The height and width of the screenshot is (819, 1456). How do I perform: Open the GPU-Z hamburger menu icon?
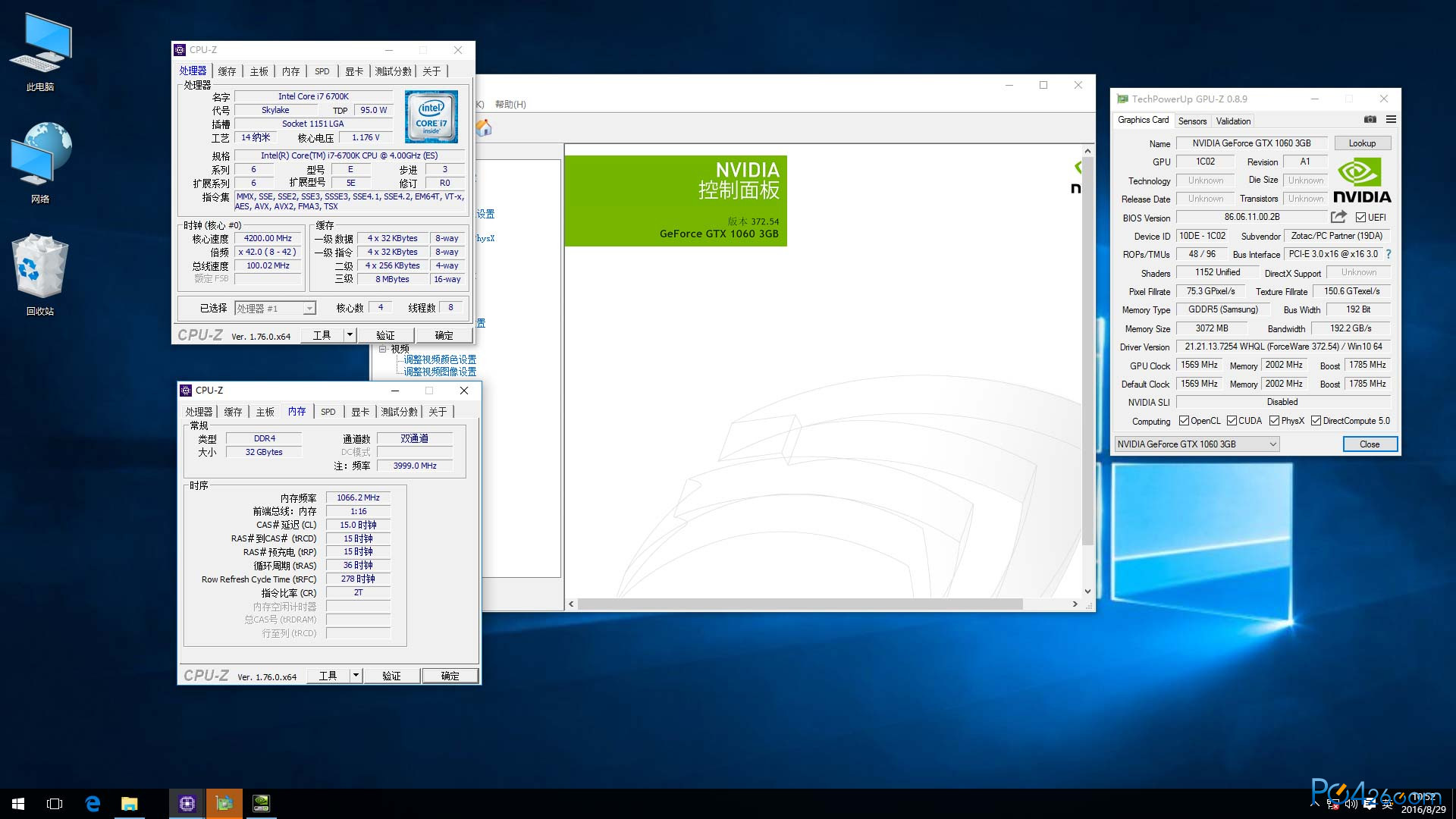(x=1391, y=120)
